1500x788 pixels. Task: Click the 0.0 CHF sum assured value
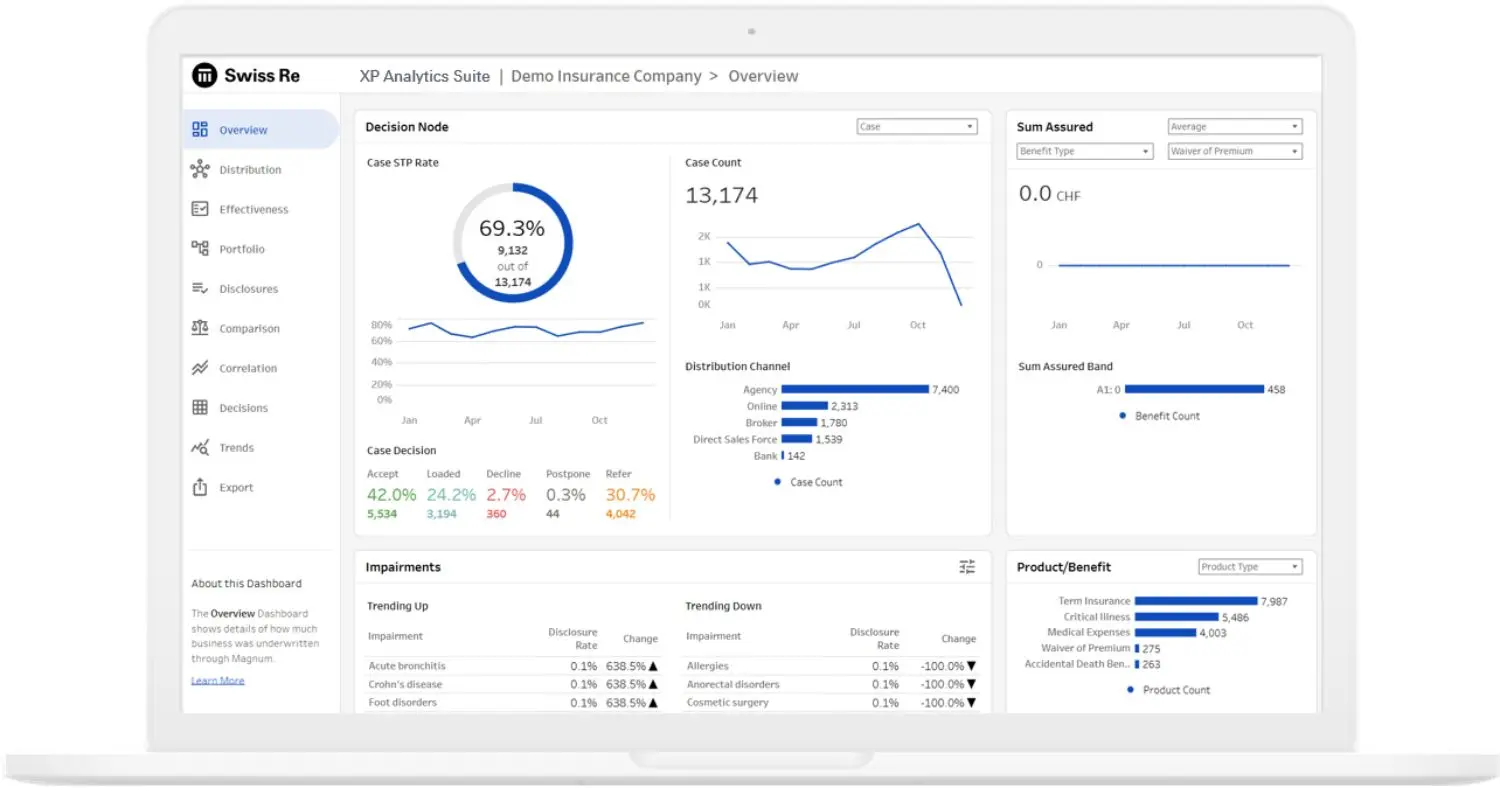point(1049,194)
